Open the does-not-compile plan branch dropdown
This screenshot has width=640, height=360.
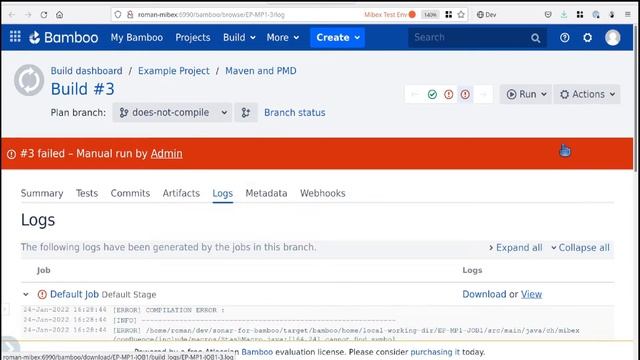[x=172, y=113]
